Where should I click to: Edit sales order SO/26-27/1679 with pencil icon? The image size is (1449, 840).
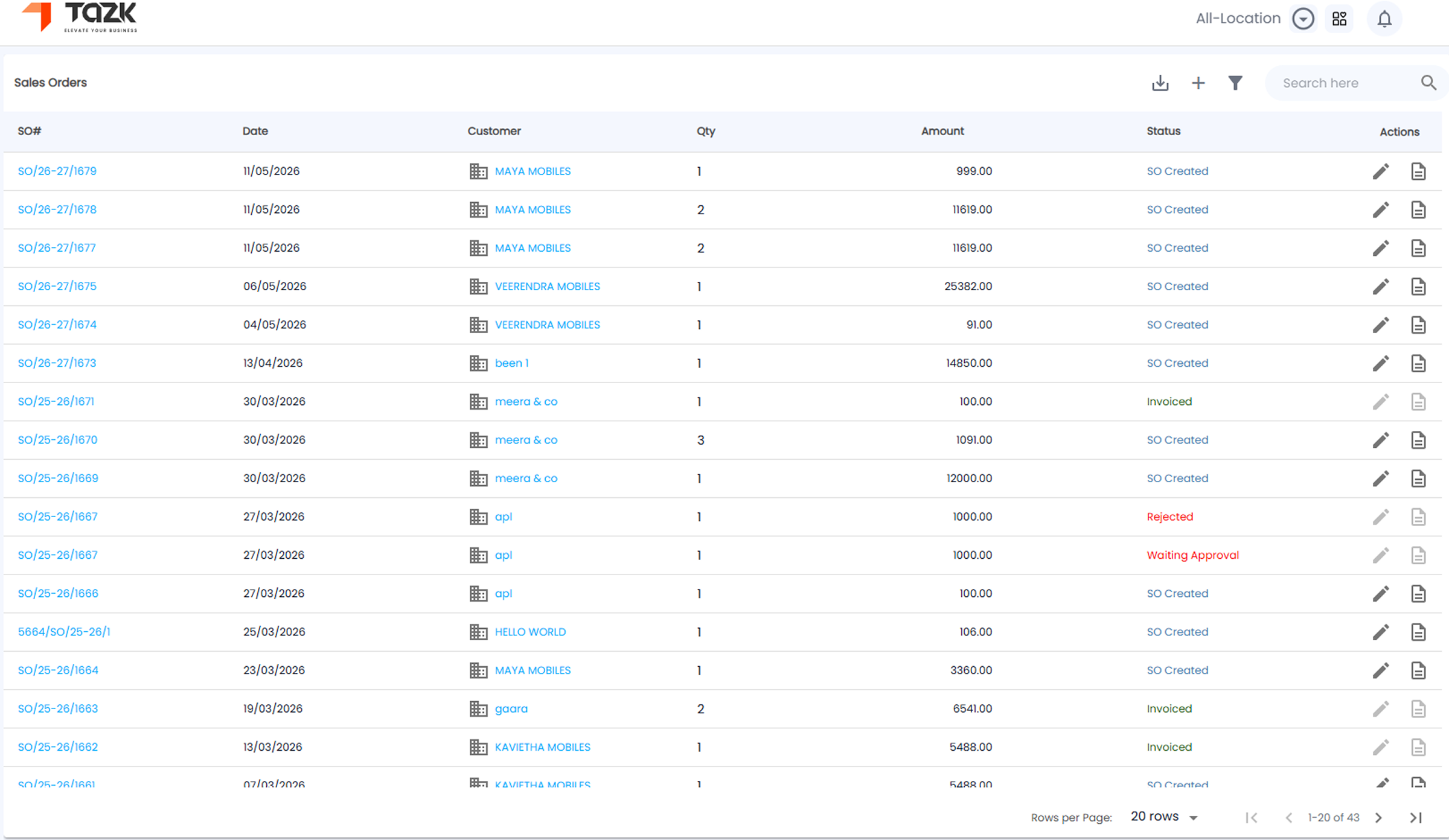coord(1381,171)
